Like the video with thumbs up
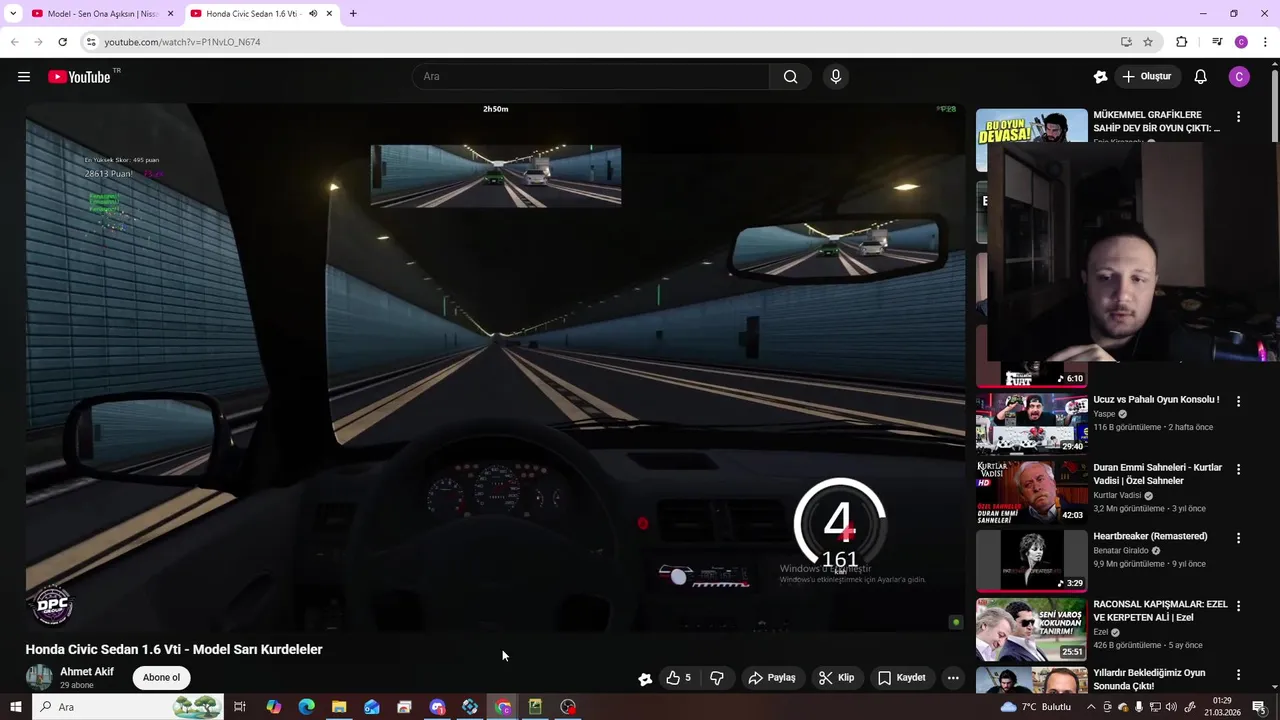Image resolution: width=1280 pixels, height=720 pixels. coord(679,678)
